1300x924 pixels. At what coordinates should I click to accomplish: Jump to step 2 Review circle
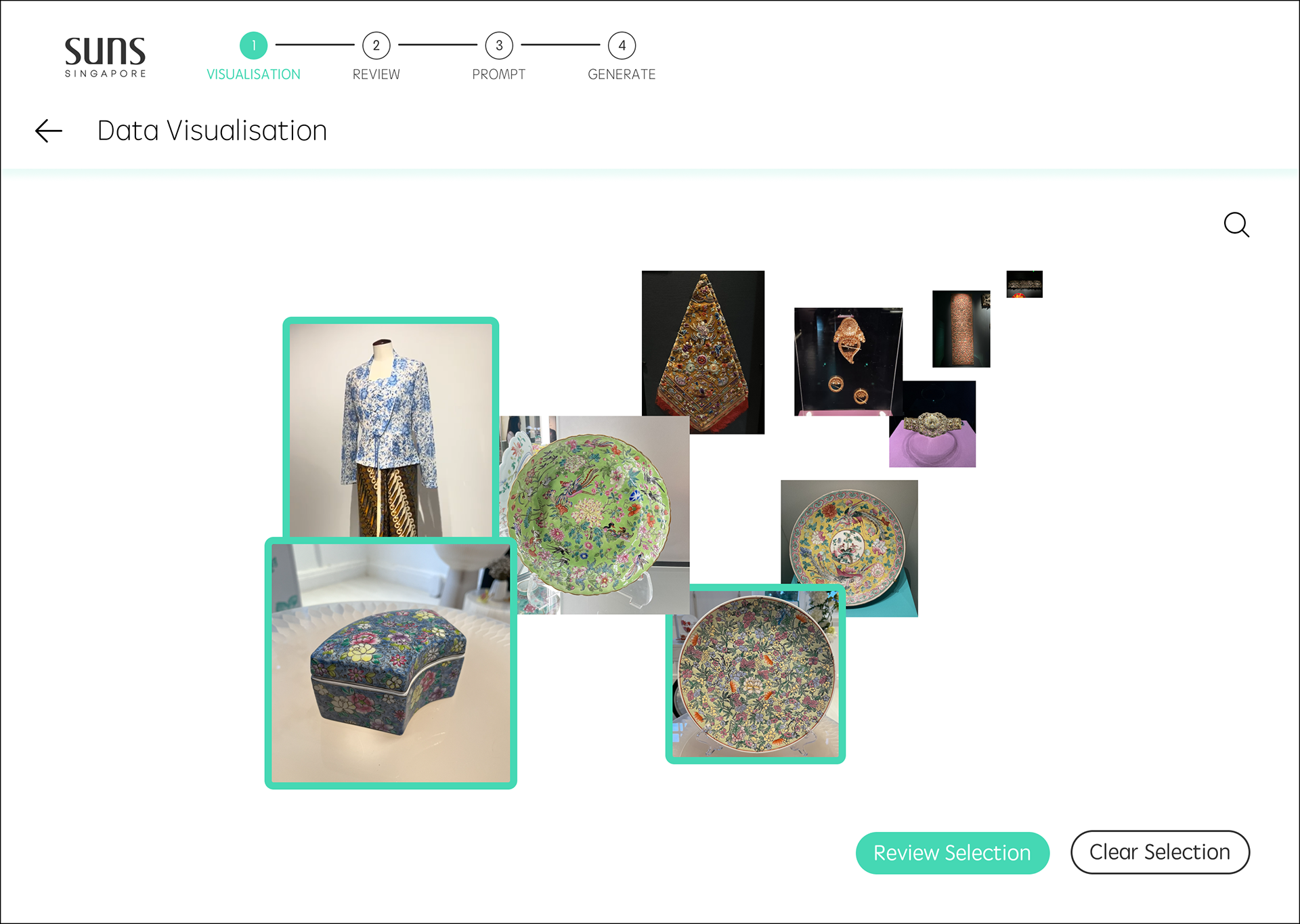pyautogui.click(x=376, y=45)
